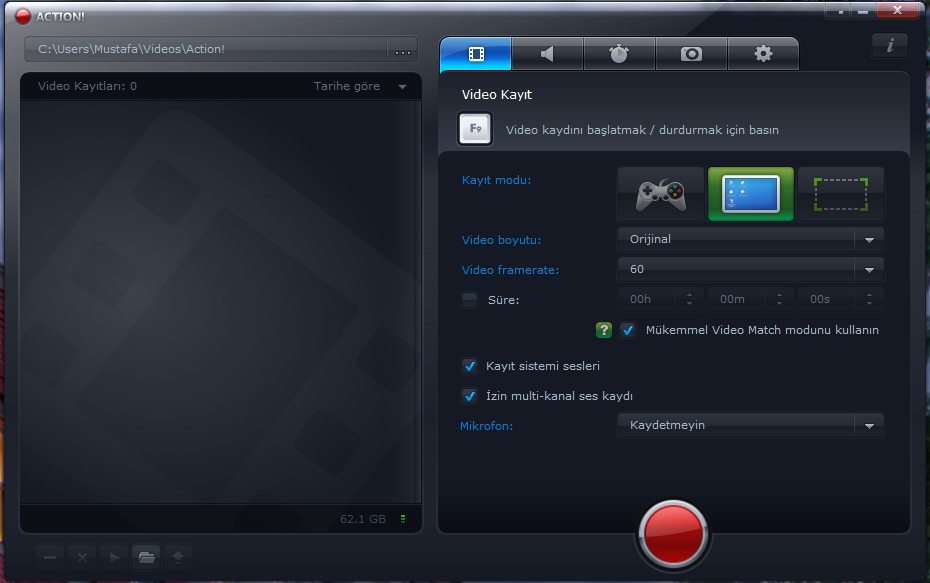Click the hours '00h' spinner field
The height and width of the screenshot is (583, 930).
click(x=660, y=300)
